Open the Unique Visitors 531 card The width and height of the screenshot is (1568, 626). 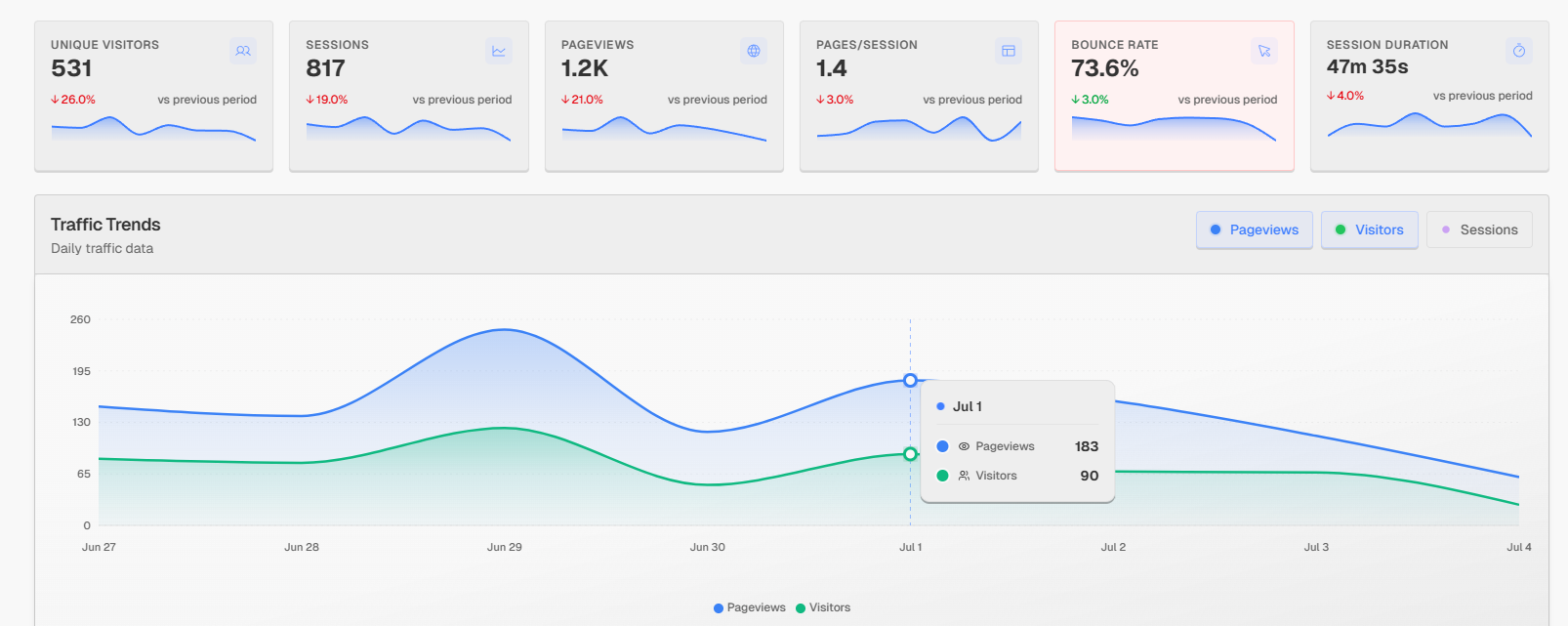[153, 96]
